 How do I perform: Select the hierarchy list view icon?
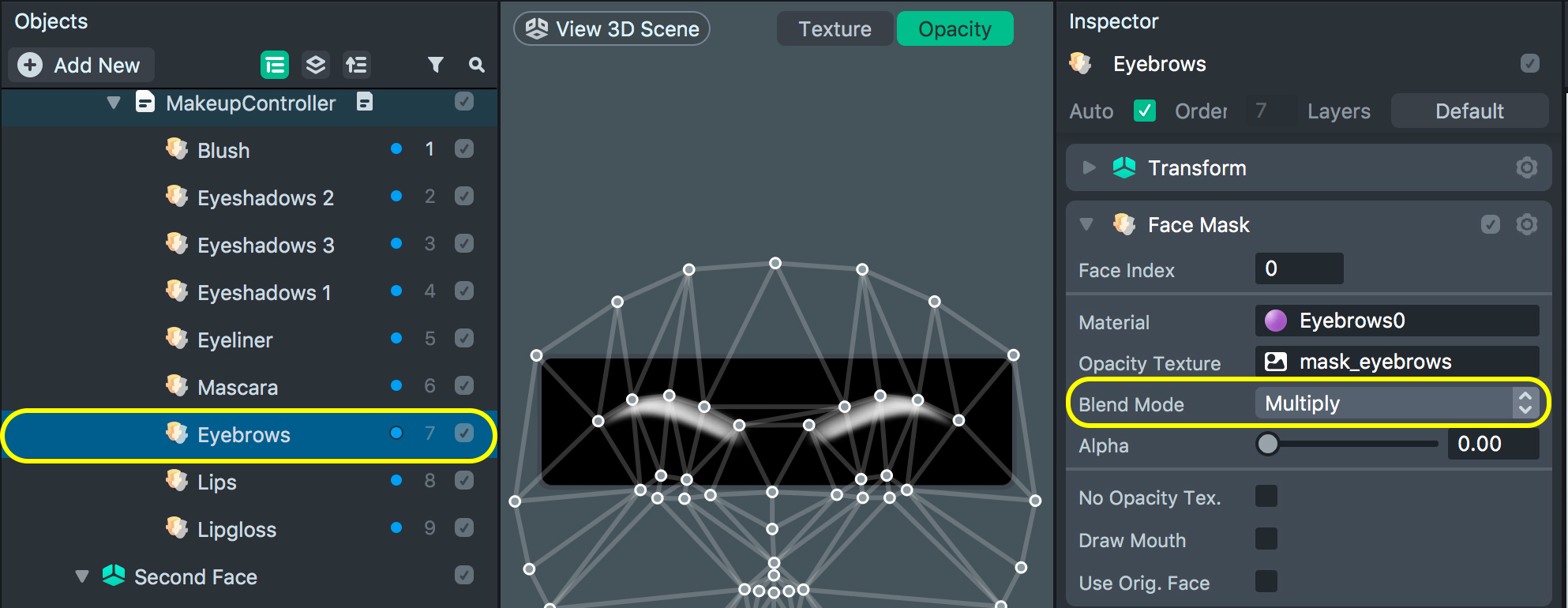coord(275,65)
